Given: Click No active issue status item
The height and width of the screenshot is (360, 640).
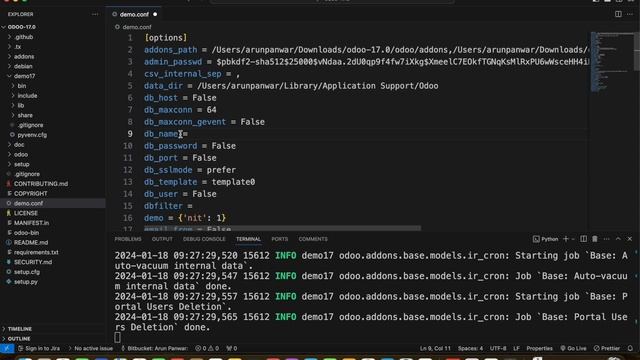Looking at the screenshot, I should pyautogui.click(x=91, y=349).
